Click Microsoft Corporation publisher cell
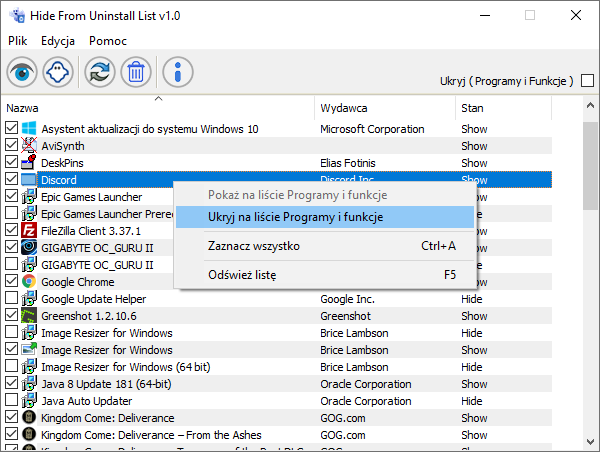This screenshot has height=452, width=600. (372, 129)
